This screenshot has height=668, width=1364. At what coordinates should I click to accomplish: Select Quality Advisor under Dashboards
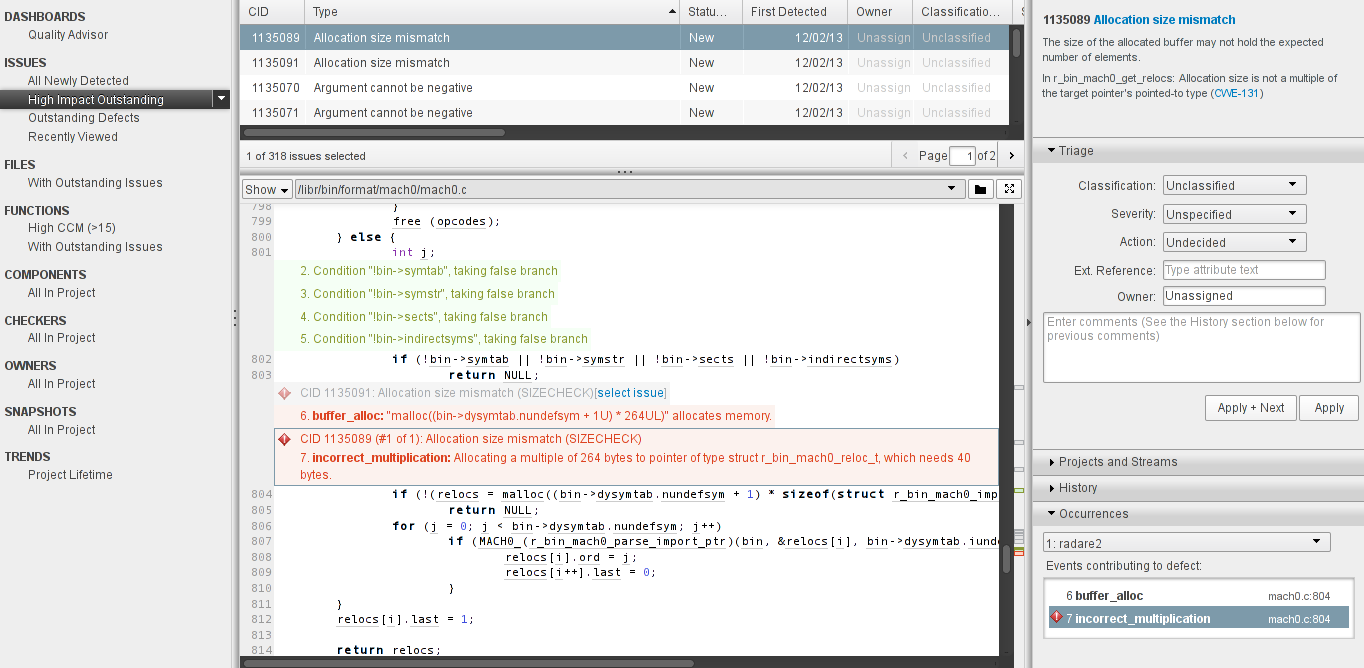click(69, 35)
